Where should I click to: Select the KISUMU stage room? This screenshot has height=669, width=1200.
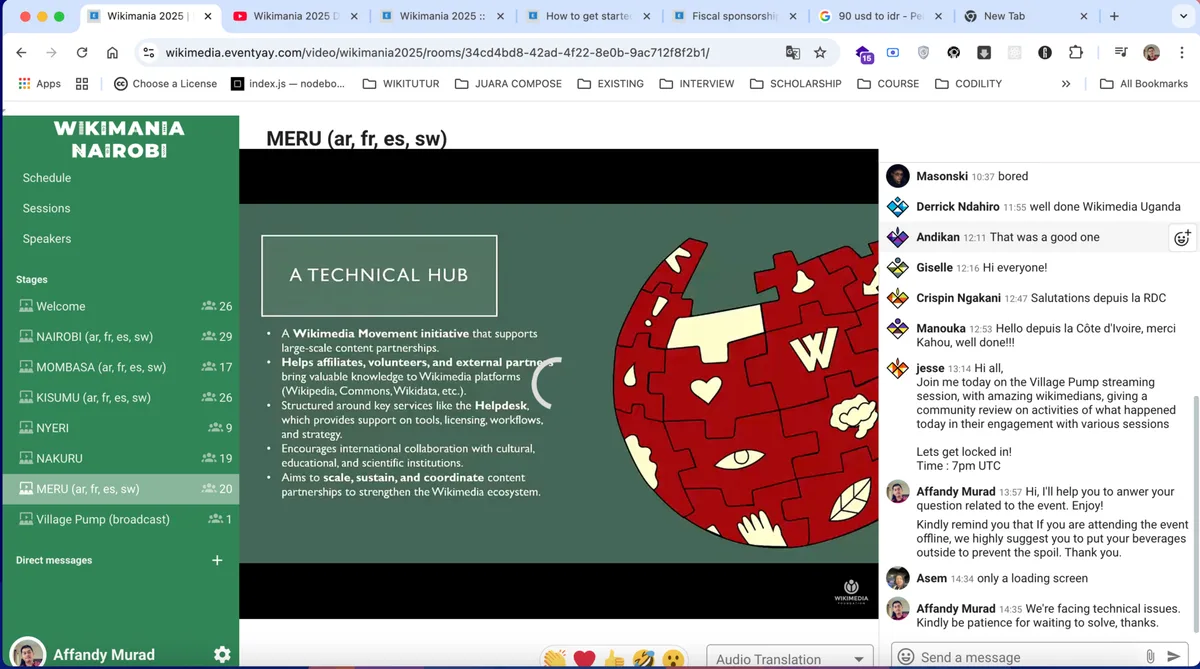click(120, 397)
